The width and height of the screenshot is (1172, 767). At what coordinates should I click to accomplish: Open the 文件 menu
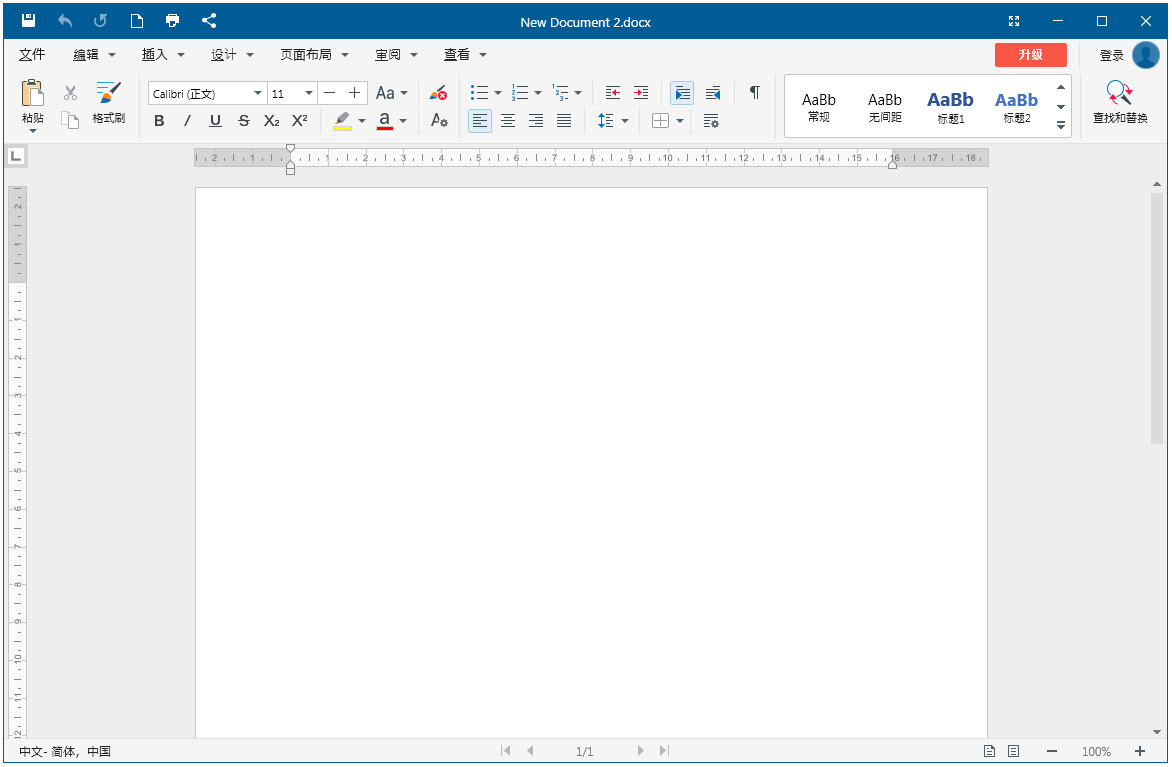point(32,55)
